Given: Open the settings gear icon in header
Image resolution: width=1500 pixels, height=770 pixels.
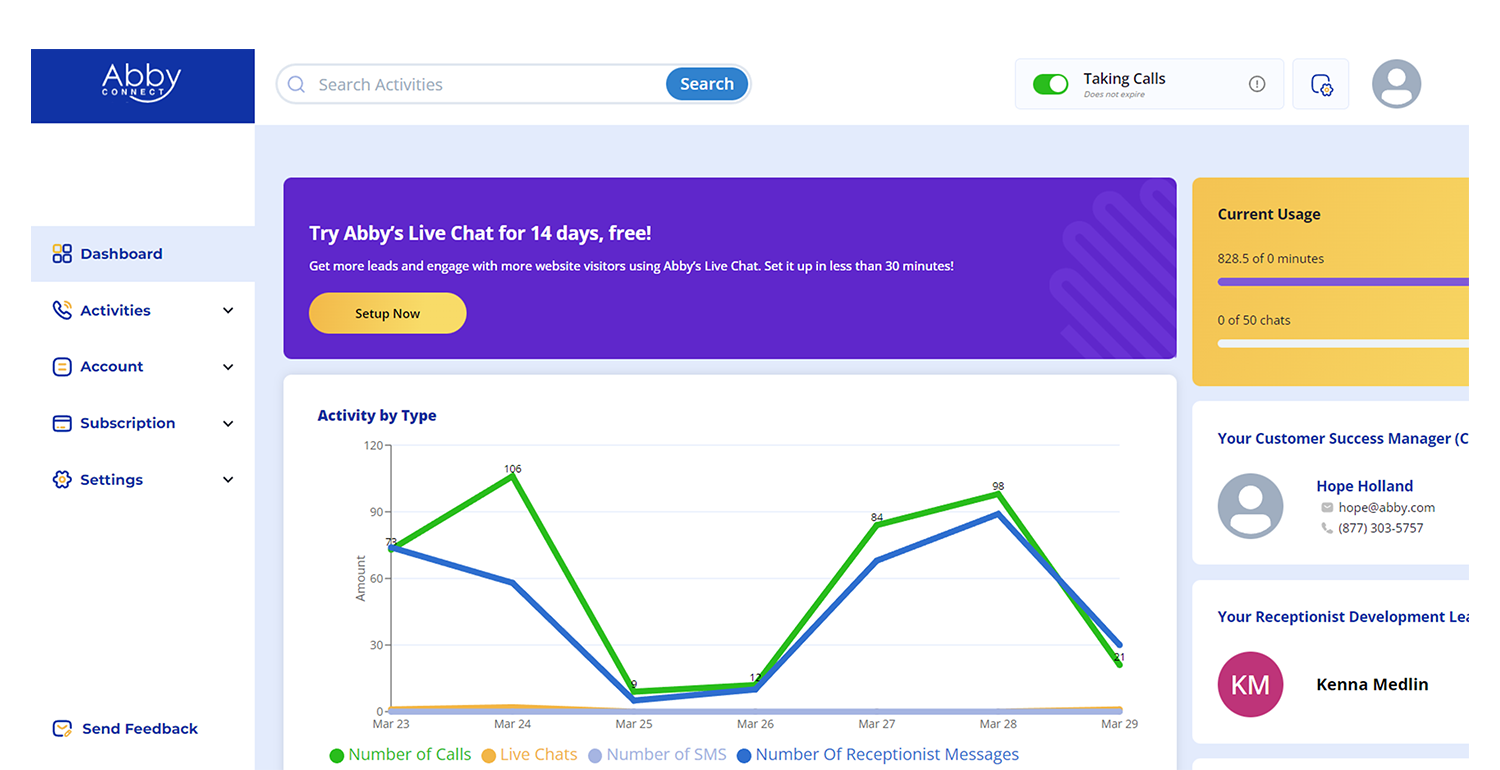Looking at the screenshot, I should 1321,84.
